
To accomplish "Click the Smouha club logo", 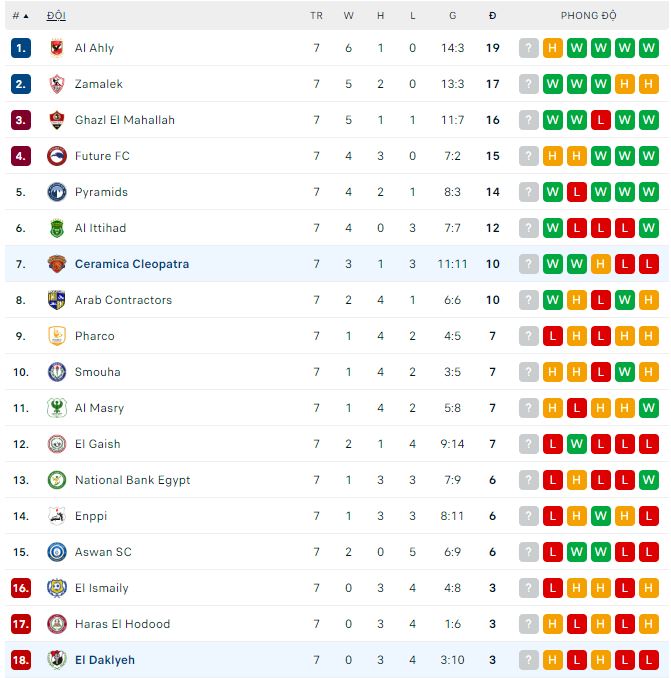I will 56,372.
